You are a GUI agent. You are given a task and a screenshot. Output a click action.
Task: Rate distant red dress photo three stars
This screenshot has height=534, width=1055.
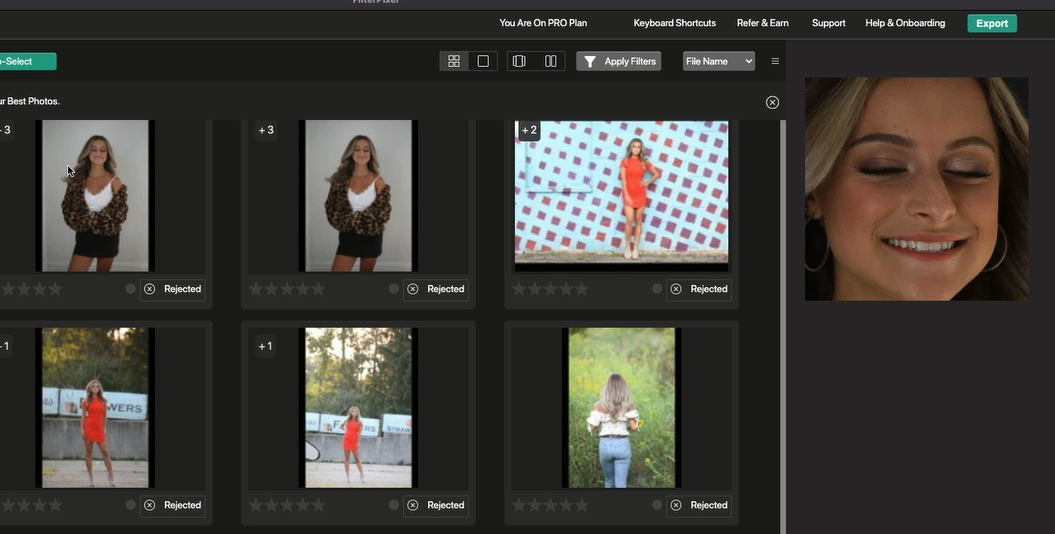coord(287,505)
